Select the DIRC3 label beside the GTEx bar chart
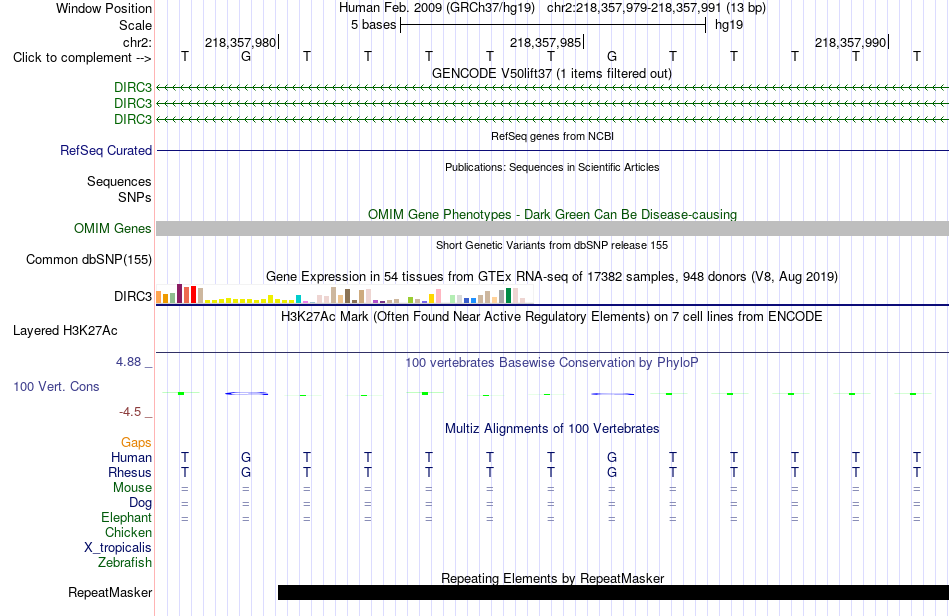Viewport: 950px width, 616px height. (x=133, y=296)
